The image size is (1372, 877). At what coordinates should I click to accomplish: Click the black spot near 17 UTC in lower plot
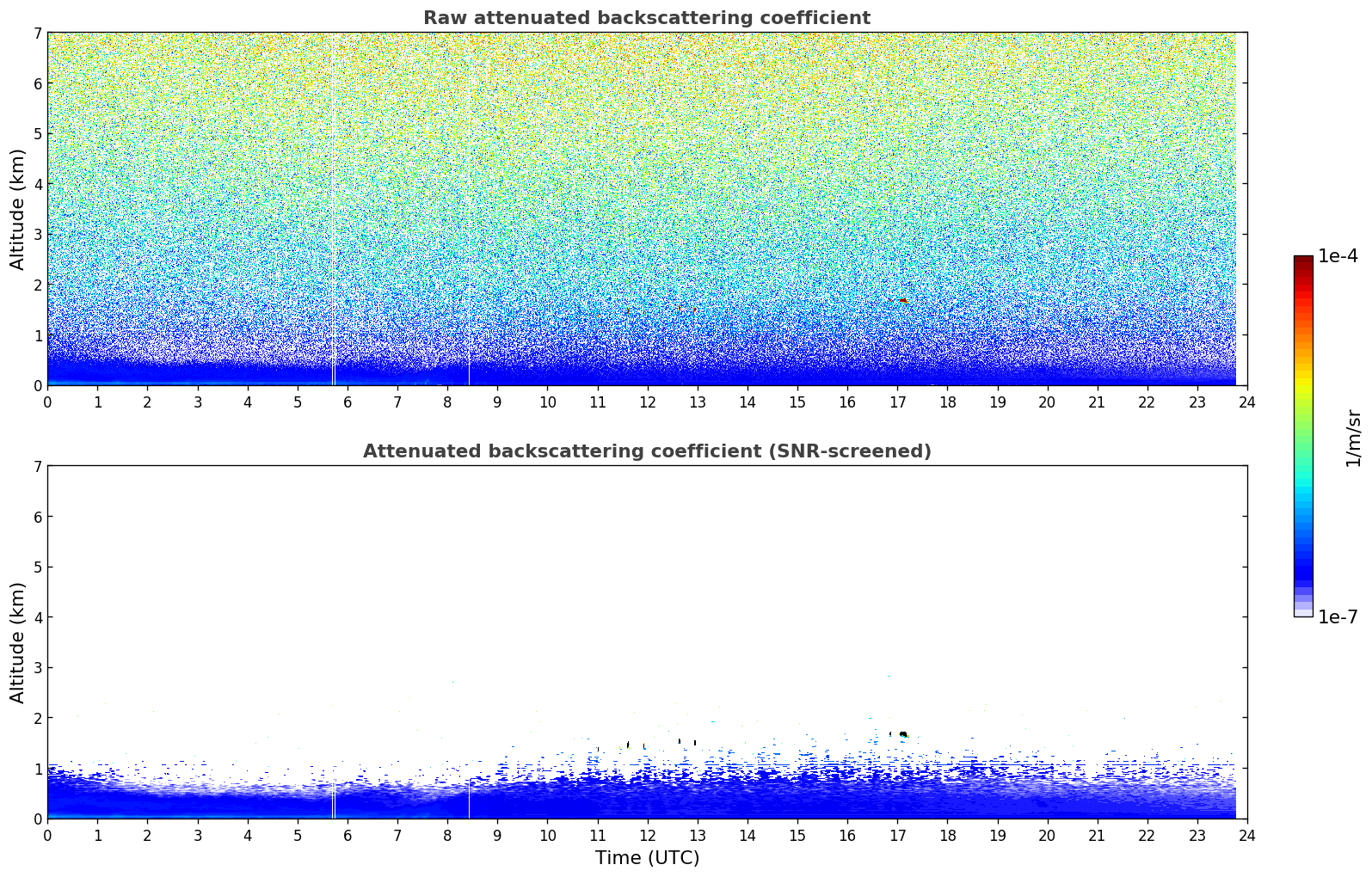coord(902,734)
